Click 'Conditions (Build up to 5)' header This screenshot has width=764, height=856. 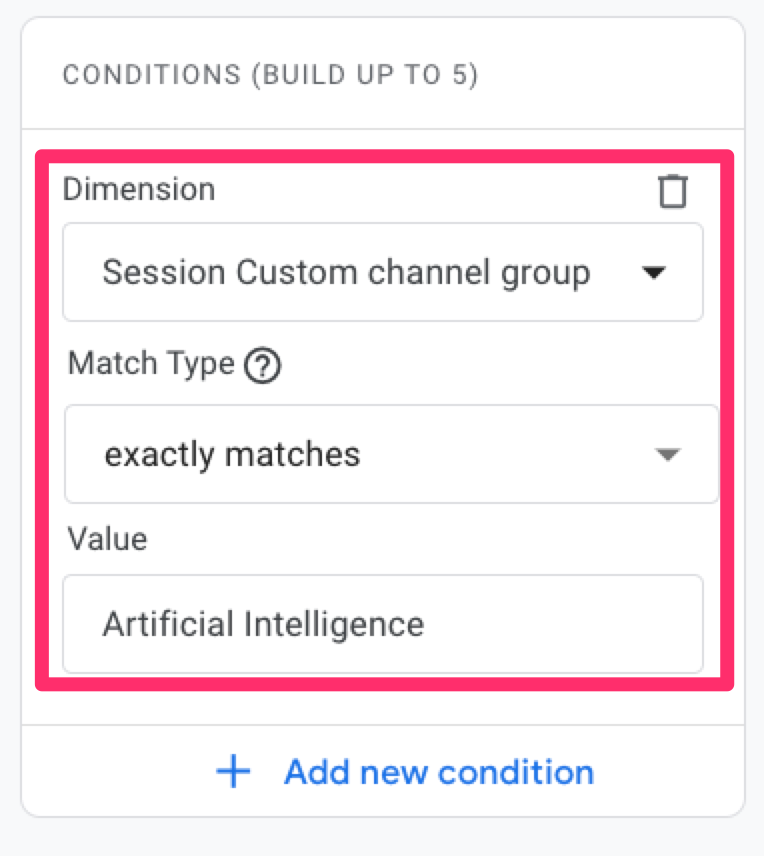point(270,76)
